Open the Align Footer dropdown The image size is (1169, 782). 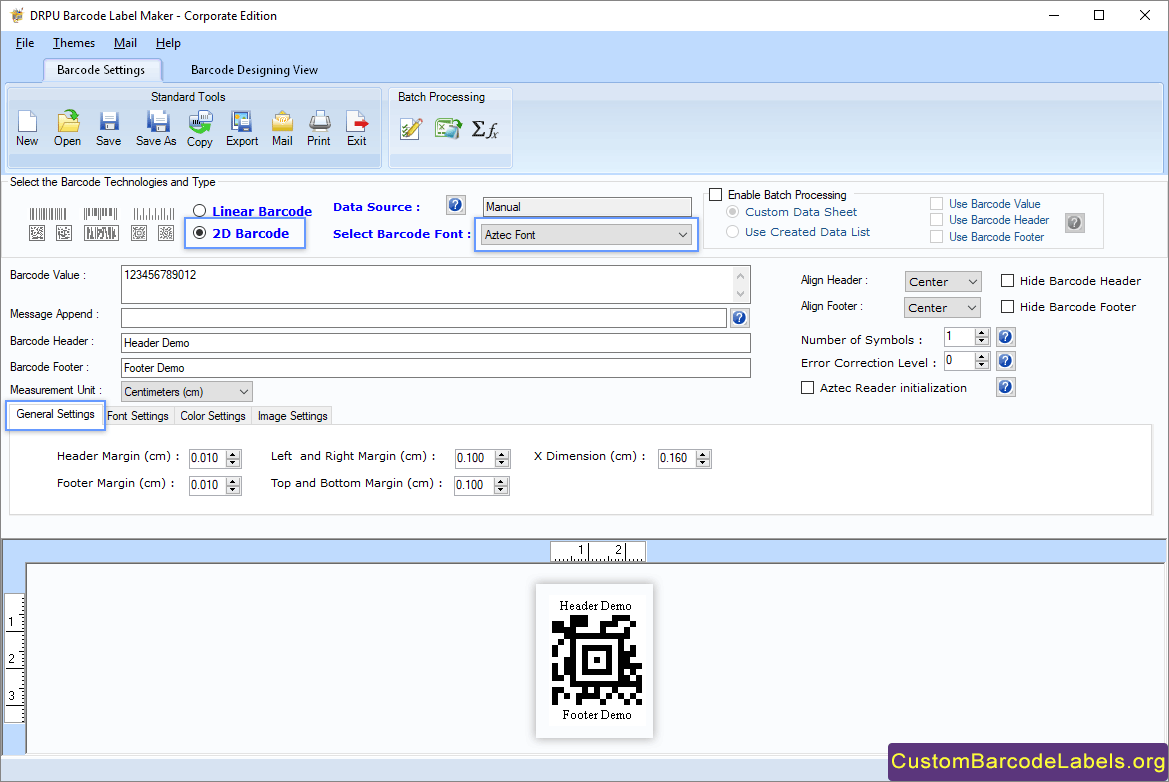(942, 307)
